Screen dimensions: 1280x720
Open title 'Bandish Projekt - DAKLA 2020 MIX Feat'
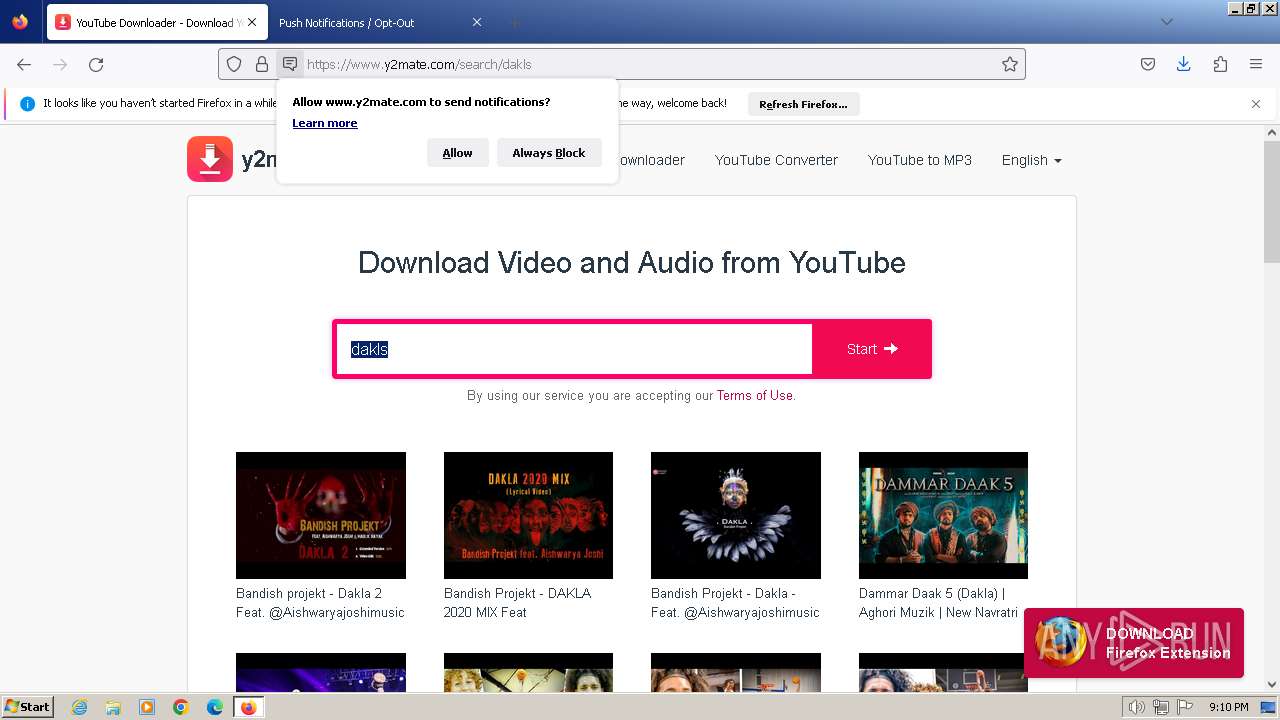point(517,603)
